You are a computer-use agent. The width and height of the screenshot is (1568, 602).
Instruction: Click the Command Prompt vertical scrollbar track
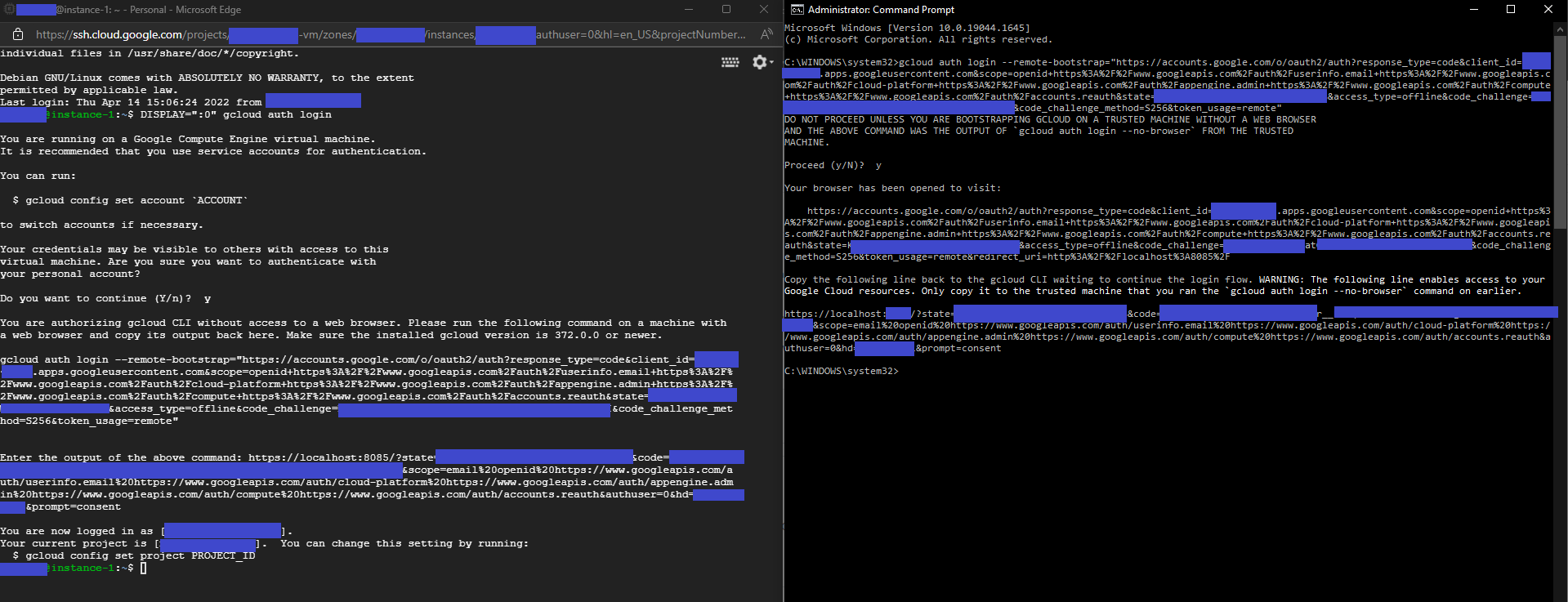(1560, 408)
